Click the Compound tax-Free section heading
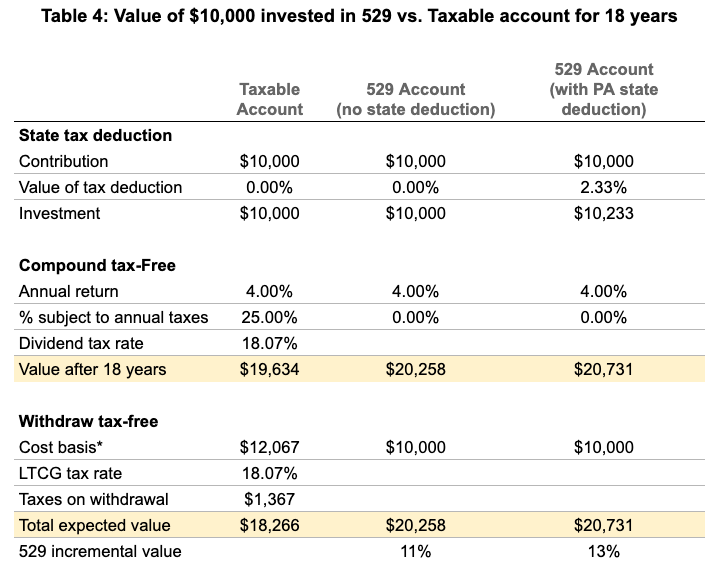This screenshot has height=588, width=718. click(x=97, y=266)
